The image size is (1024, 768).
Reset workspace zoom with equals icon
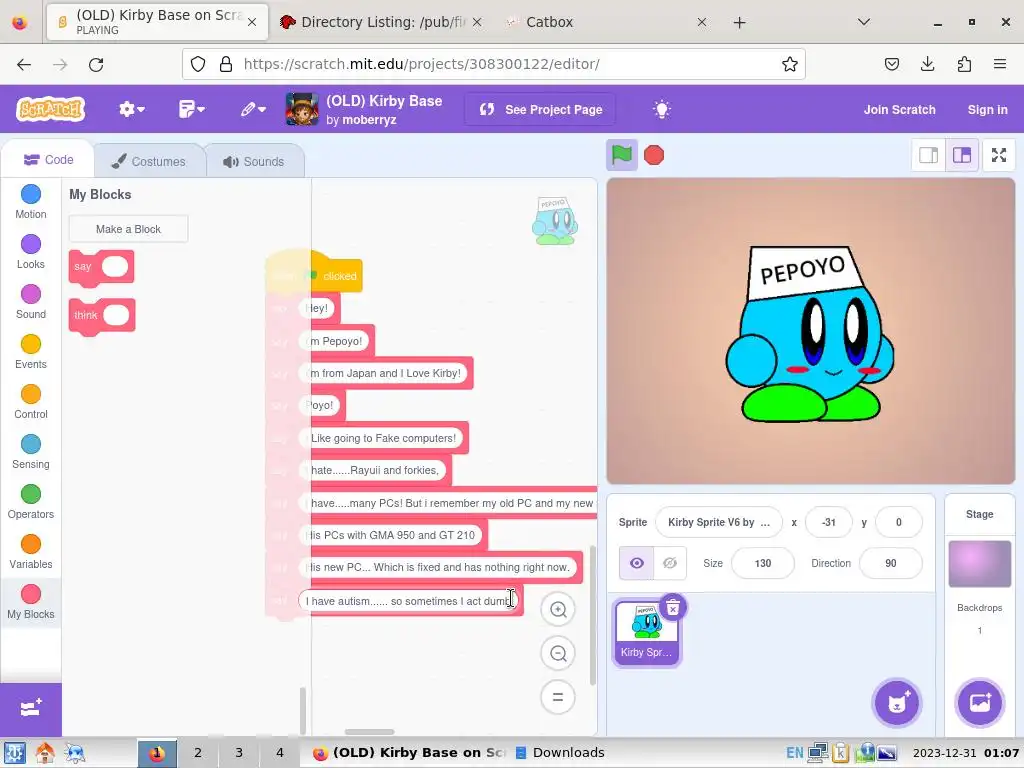[558, 697]
